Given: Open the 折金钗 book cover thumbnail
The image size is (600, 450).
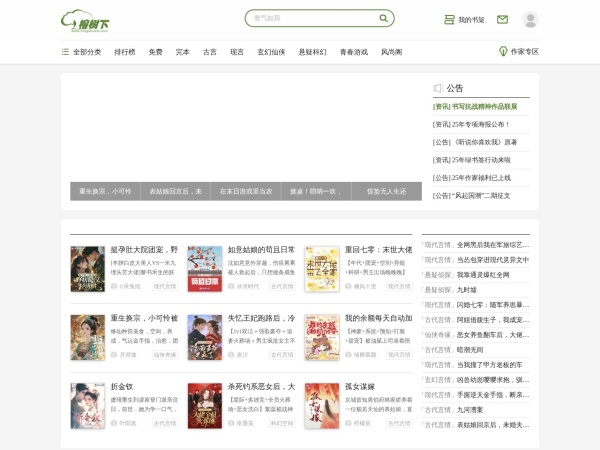Looking at the screenshot, I should pos(87,406).
